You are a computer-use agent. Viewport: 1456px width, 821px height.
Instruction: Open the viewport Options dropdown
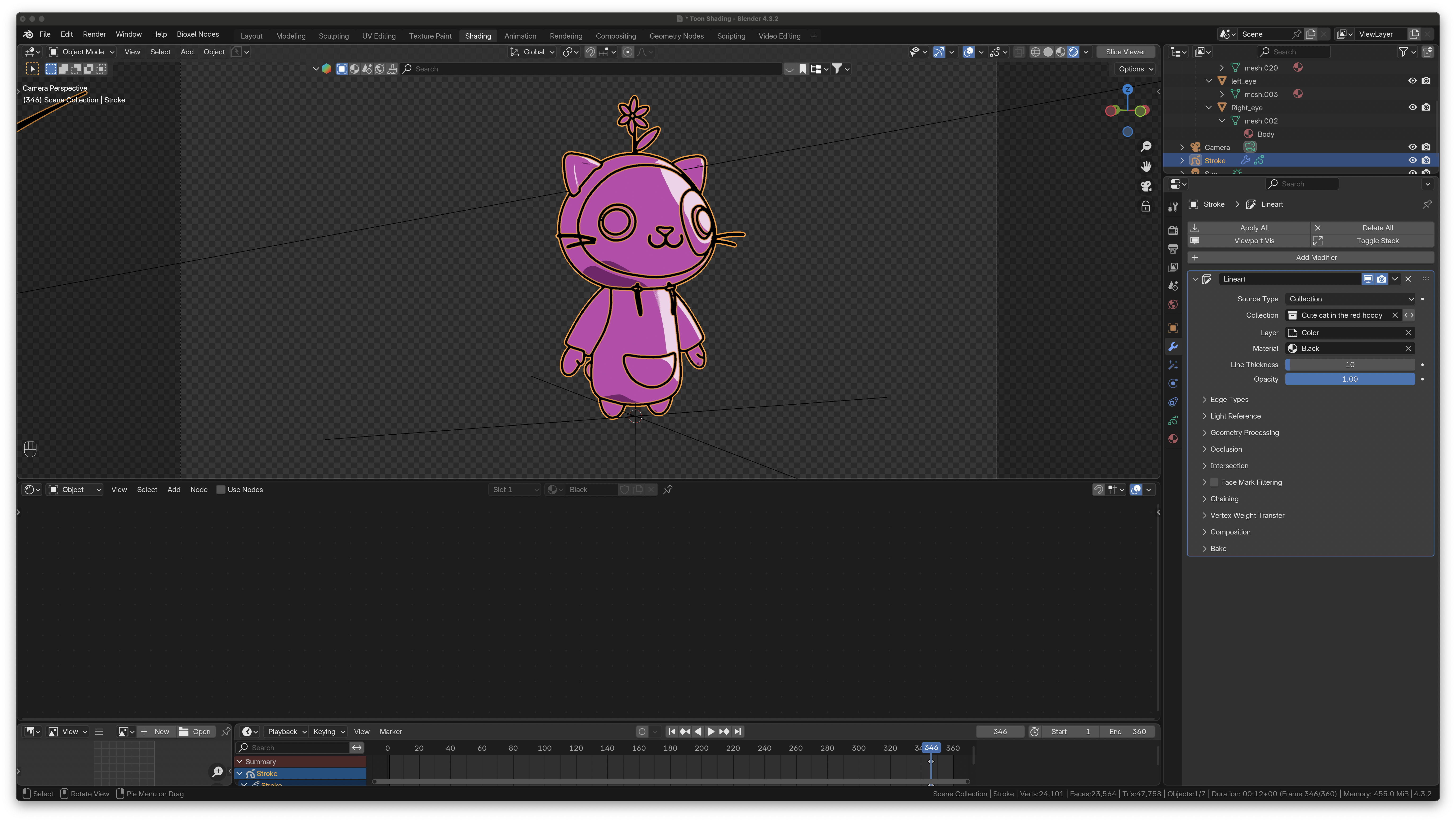click(x=1135, y=69)
